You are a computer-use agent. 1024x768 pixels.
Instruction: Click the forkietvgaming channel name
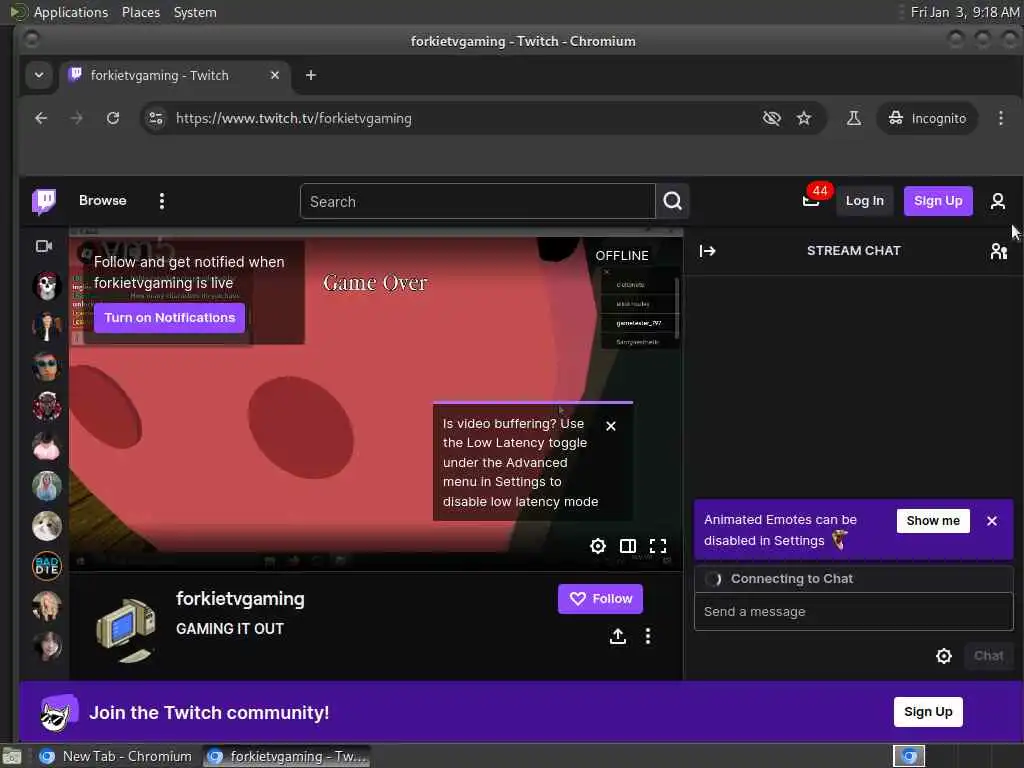(x=240, y=599)
